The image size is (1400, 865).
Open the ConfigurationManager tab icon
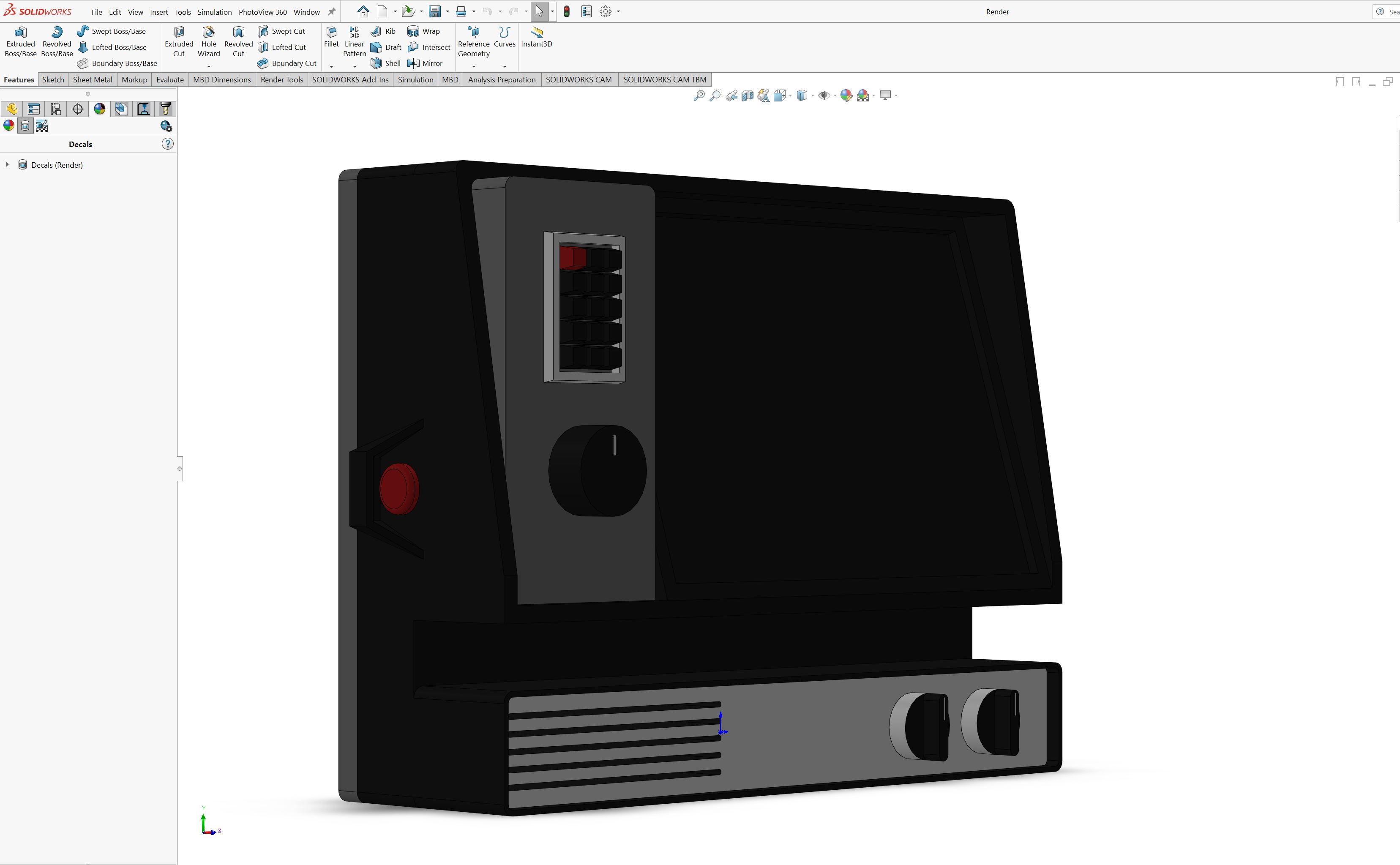point(55,109)
